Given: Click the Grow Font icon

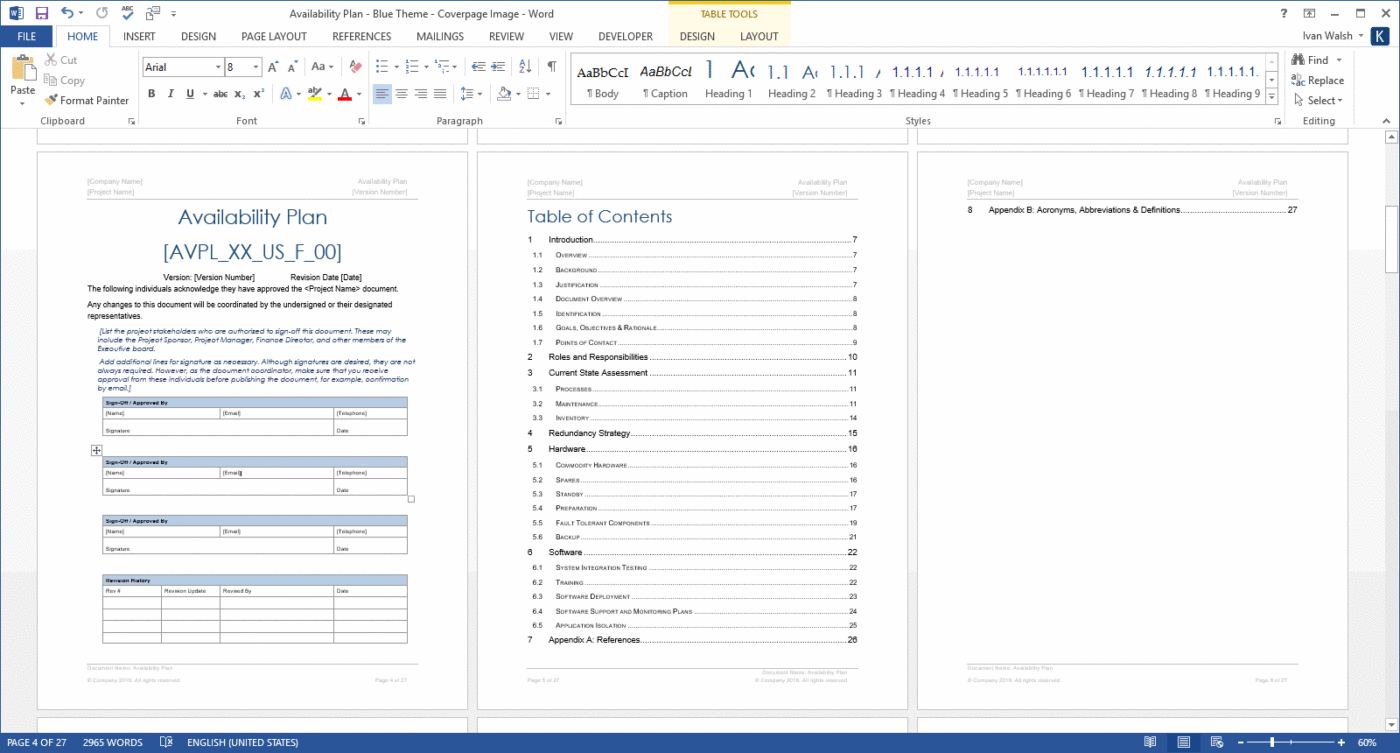Looking at the screenshot, I should coord(271,66).
